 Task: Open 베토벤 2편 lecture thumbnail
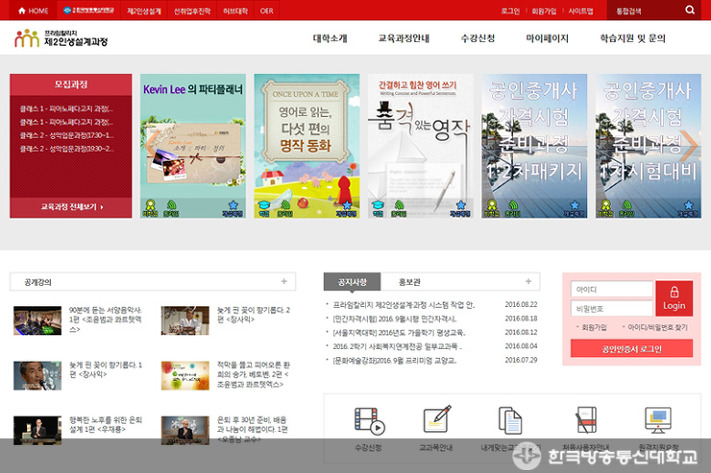[185, 375]
